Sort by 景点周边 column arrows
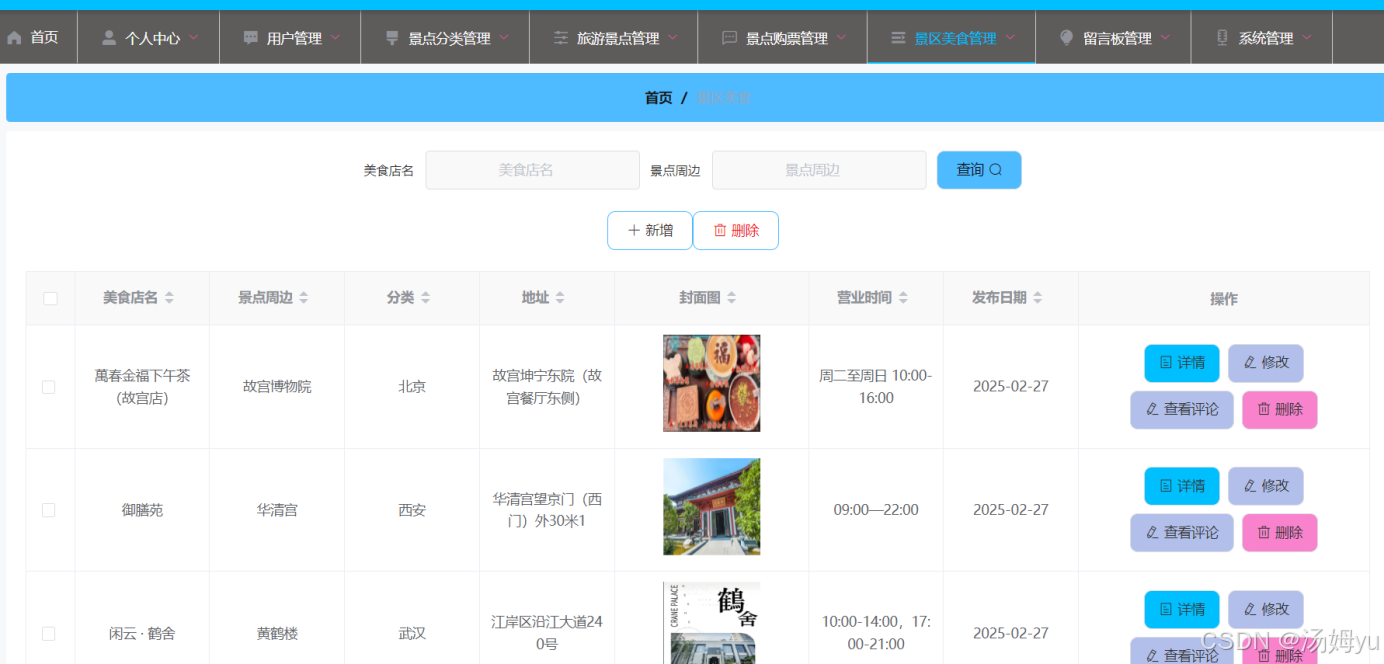This screenshot has height=664, width=1384. (x=304, y=298)
